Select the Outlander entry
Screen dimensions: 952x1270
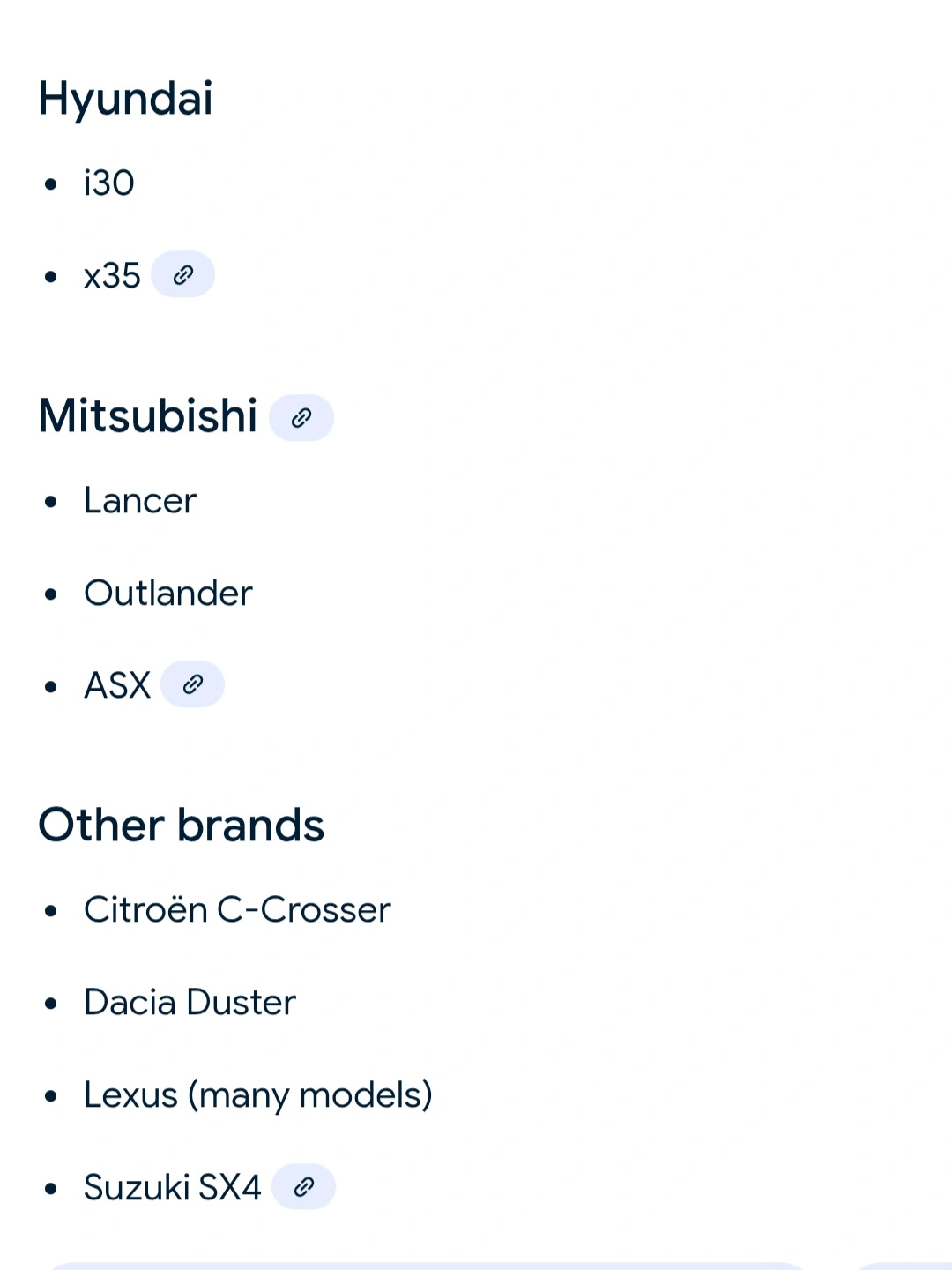tap(168, 594)
